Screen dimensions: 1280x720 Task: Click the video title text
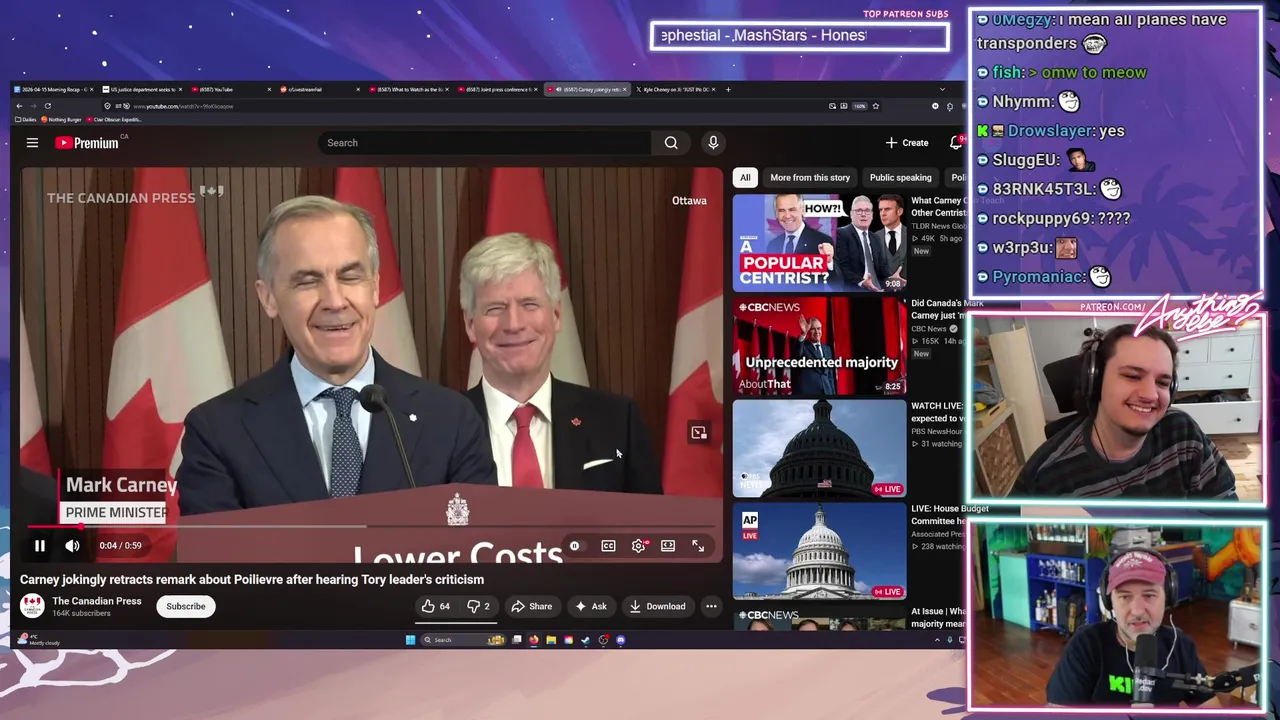click(252, 580)
